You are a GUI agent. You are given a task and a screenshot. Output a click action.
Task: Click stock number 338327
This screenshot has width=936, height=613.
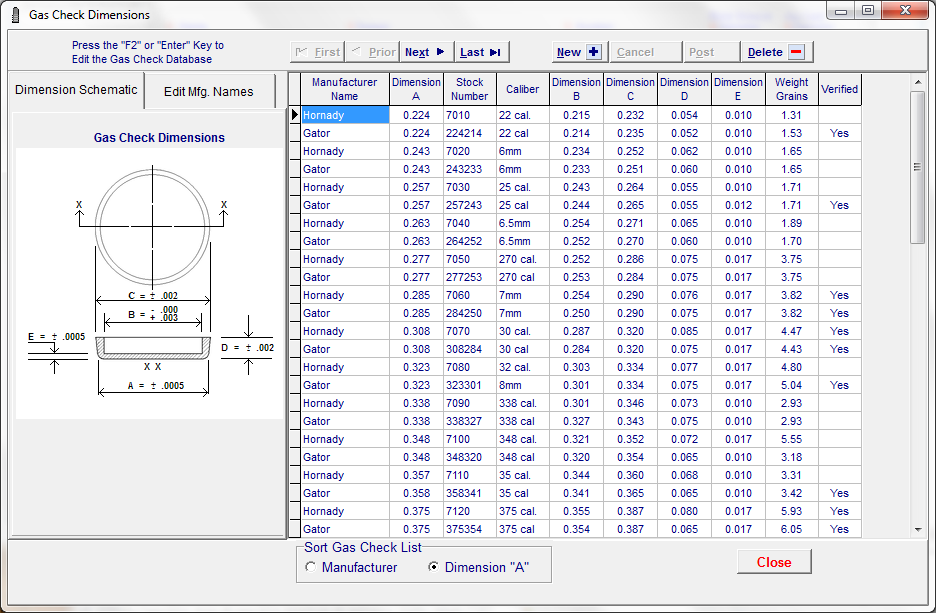(469, 421)
